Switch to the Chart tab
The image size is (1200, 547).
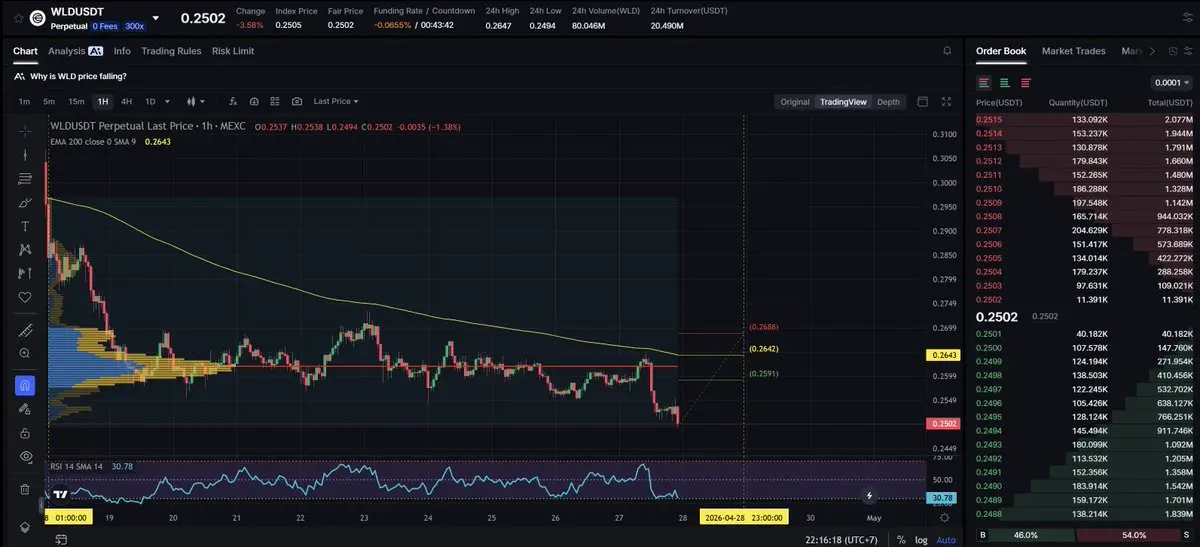point(25,50)
